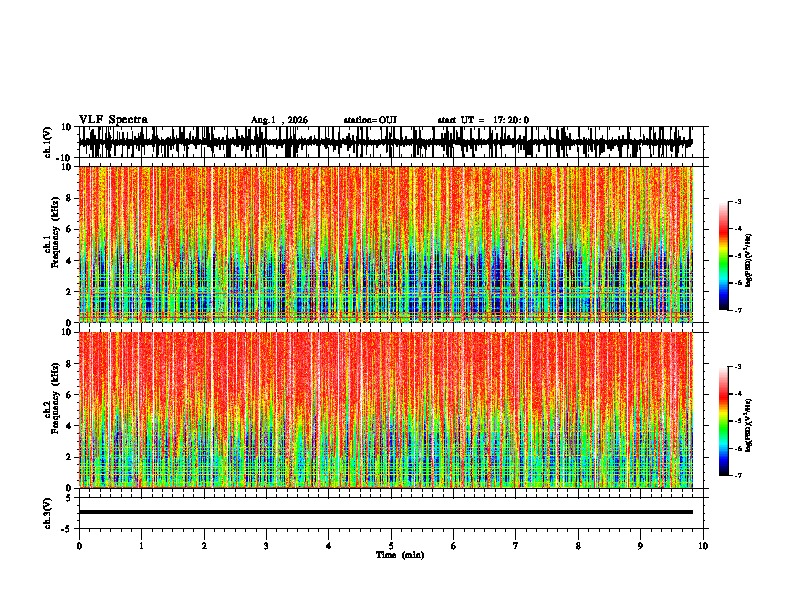Image resolution: width=792 pixels, height=612 pixels.
Task: Click the "-7" label on ch.1 color bar
Action: click(738, 310)
